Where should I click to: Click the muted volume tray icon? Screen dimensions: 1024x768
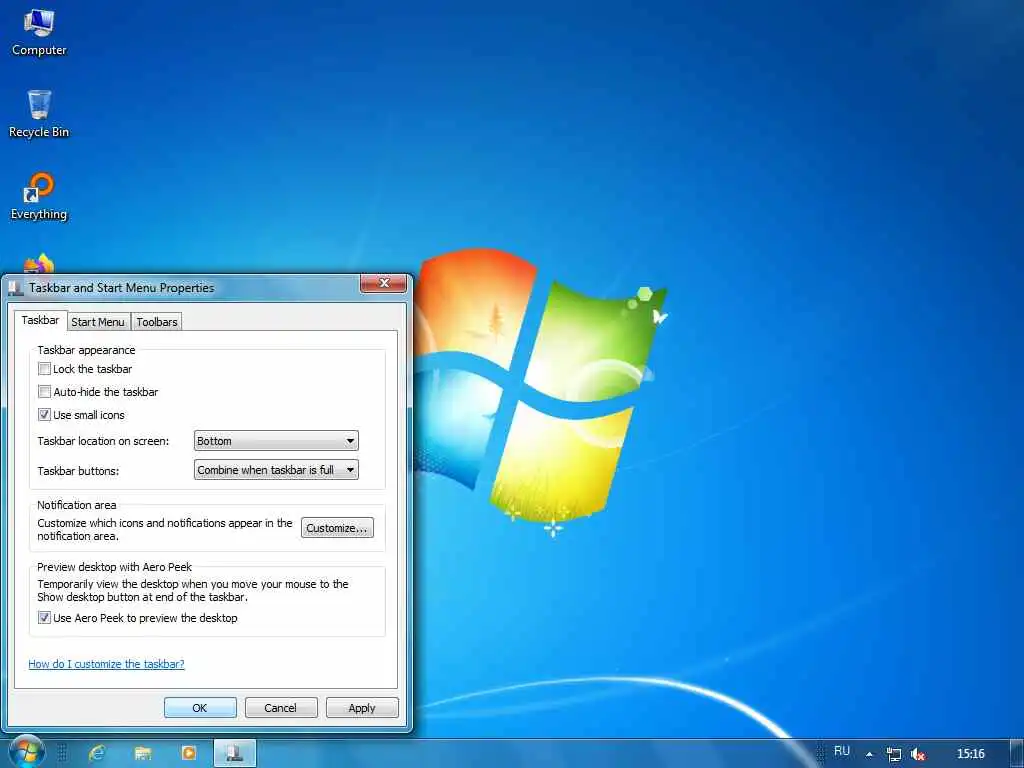click(918, 754)
